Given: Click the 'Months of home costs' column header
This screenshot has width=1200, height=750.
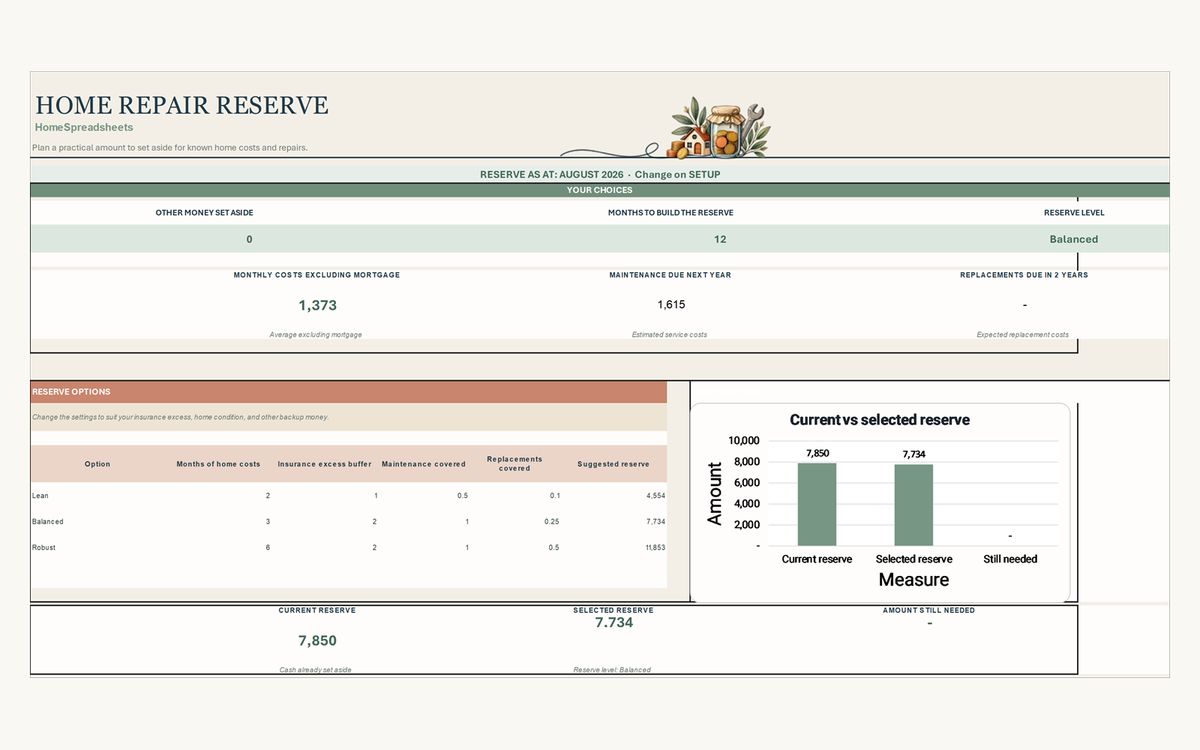Looking at the screenshot, I should [218, 464].
